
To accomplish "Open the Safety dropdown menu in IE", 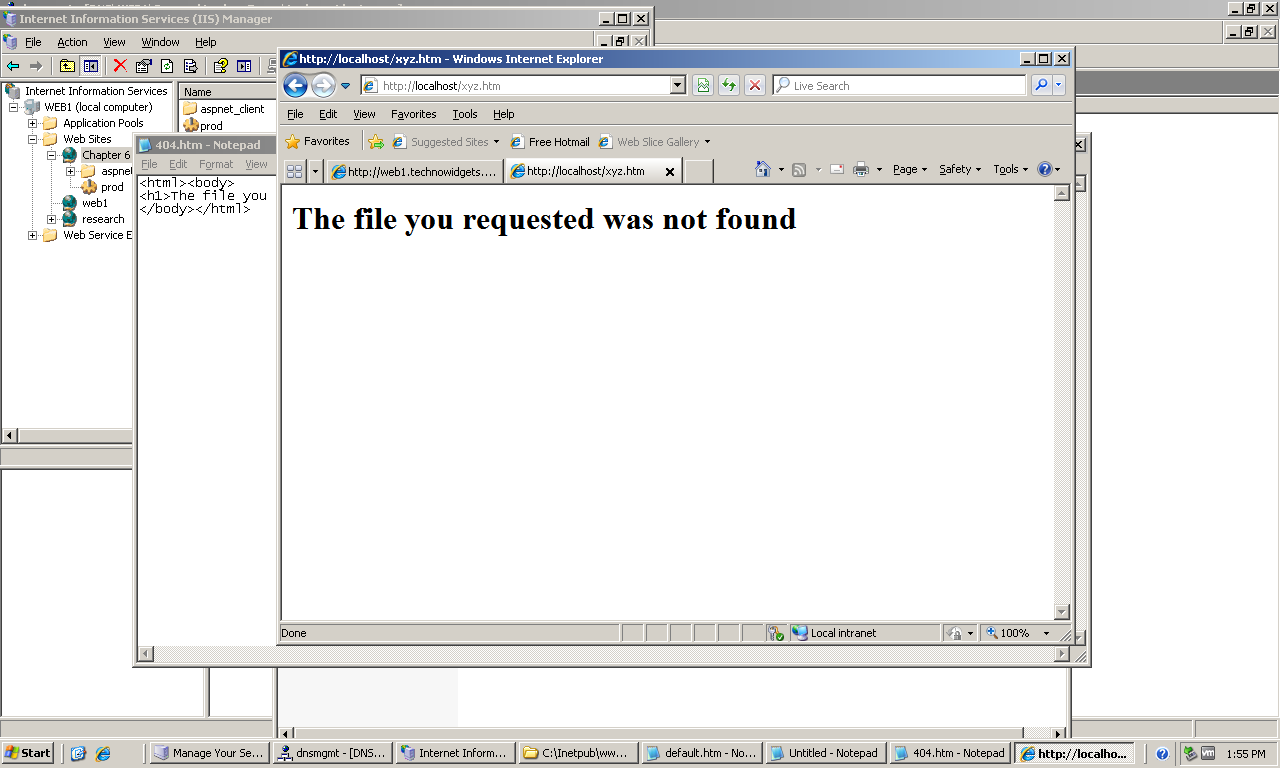I will click(959, 170).
